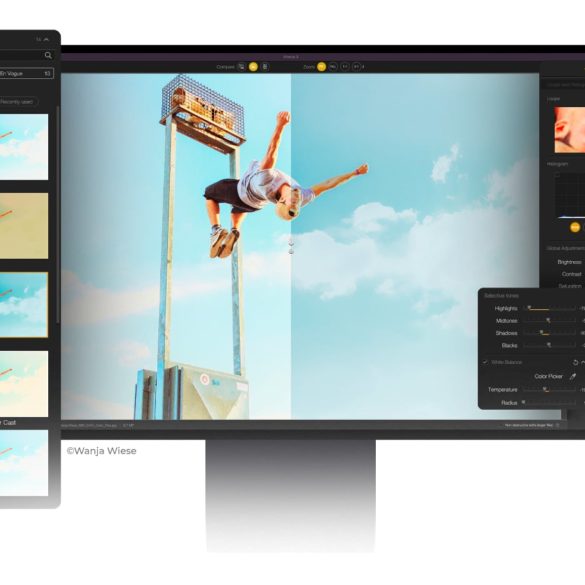Select the Fit zoom button beside yellow zoom icon

click(333, 67)
